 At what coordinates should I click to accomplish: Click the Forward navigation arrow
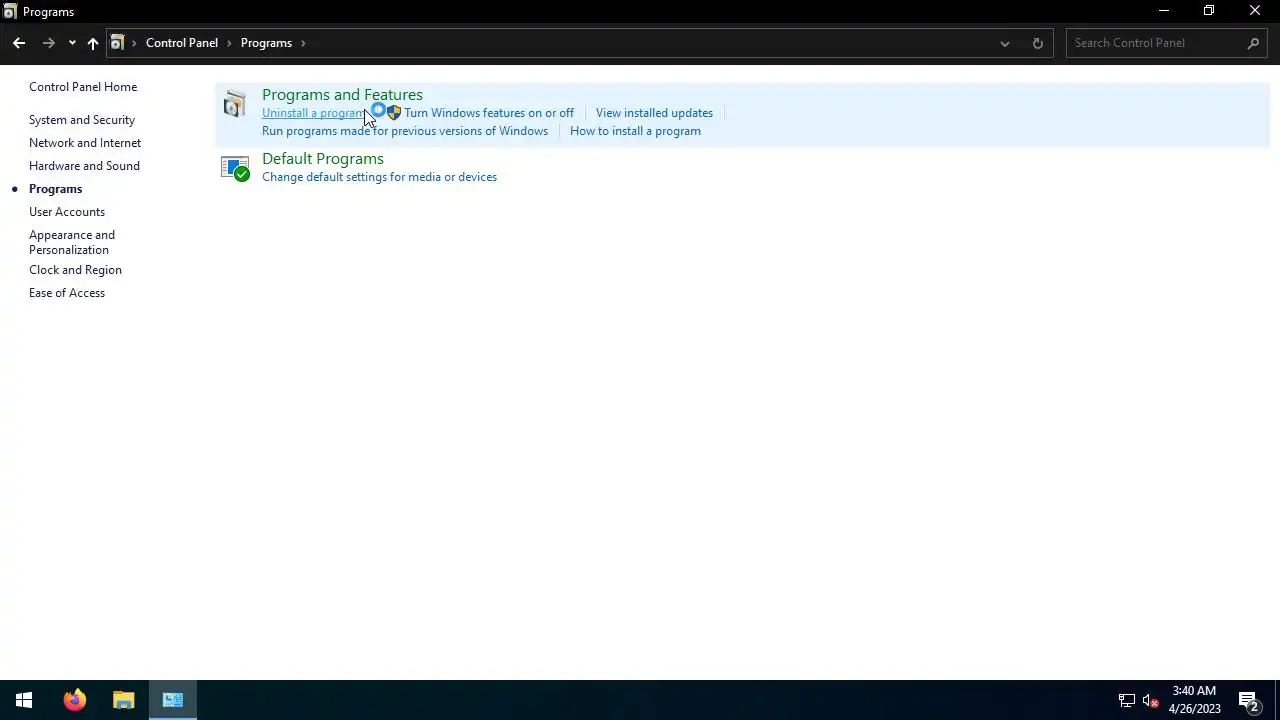click(x=48, y=43)
